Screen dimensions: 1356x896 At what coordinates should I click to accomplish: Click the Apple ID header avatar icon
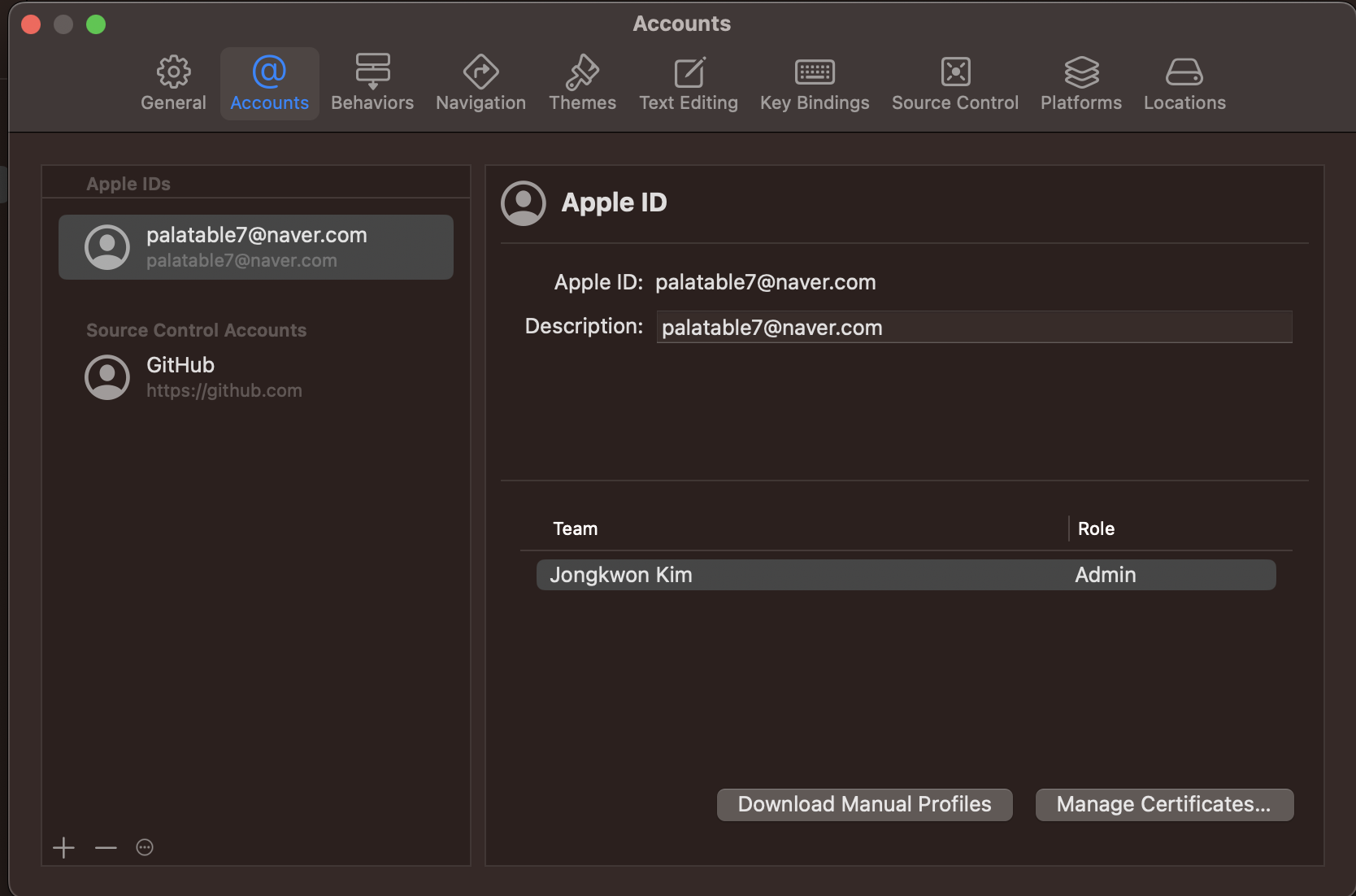524,203
